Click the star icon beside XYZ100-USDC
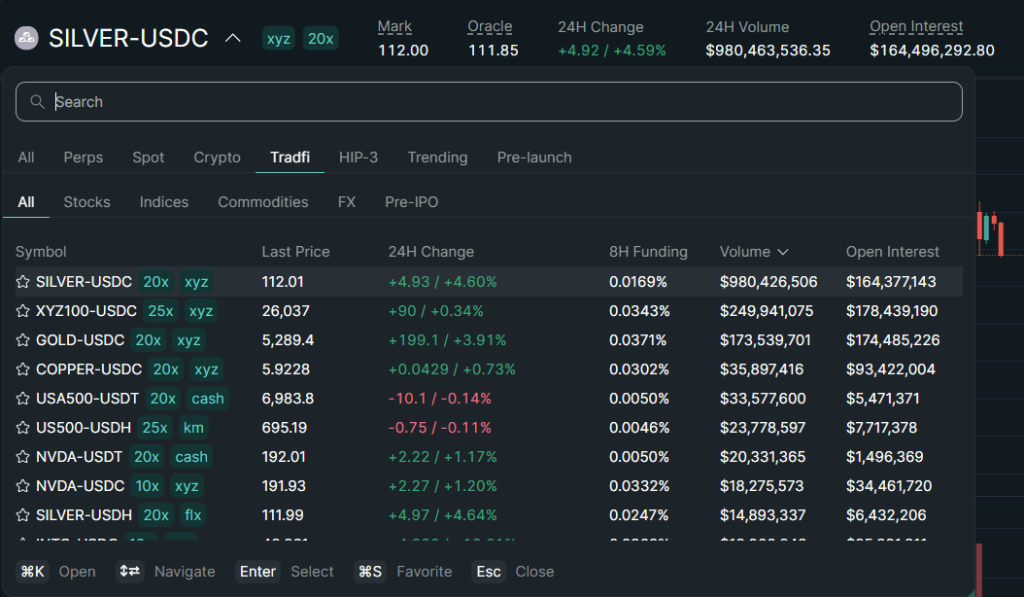1024x597 pixels. pyautogui.click(x=22, y=311)
